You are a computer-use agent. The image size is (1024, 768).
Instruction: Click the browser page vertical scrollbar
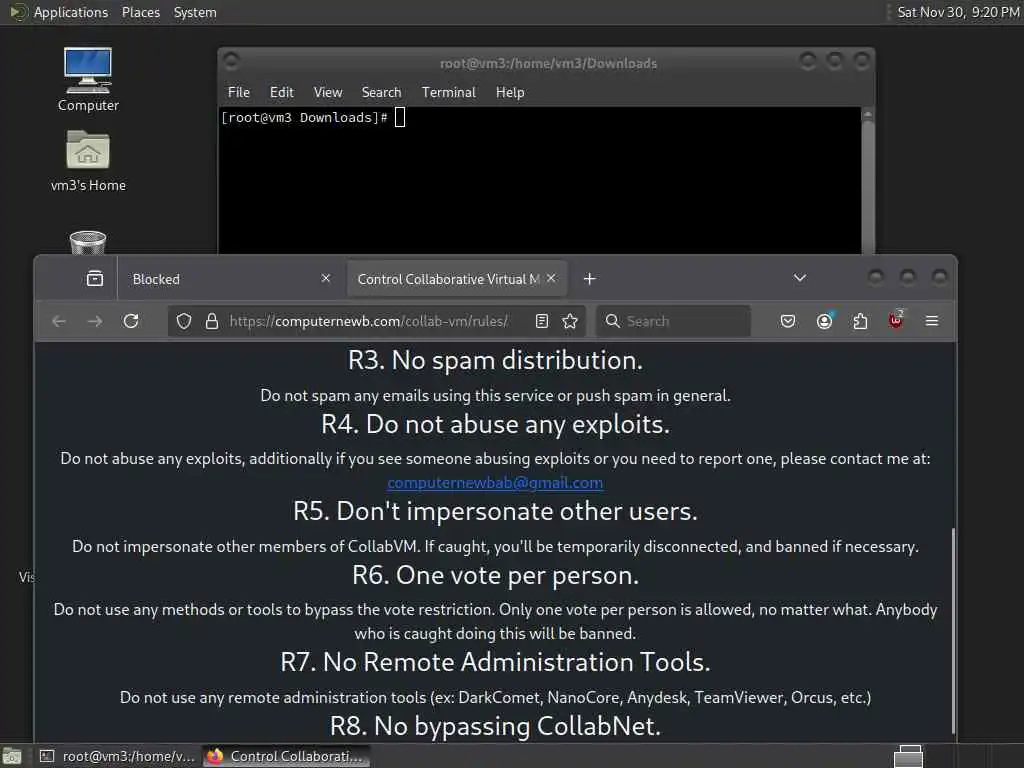tap(953, 630)
